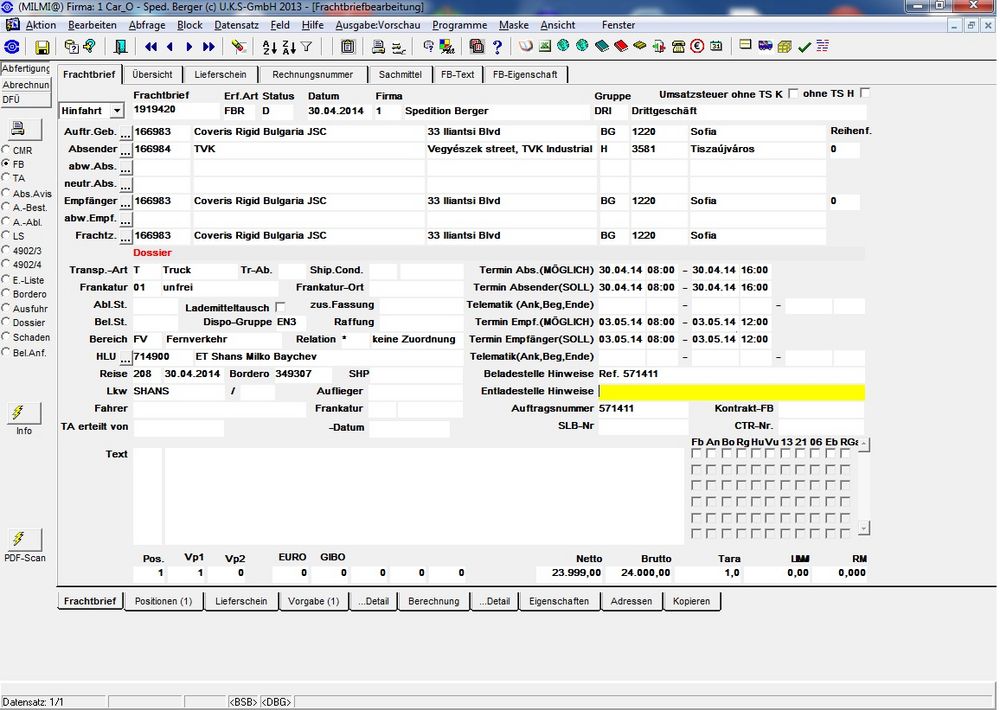Click the filter funnel icon
This screenshot has width=1000, height=710.
[307, 47]
